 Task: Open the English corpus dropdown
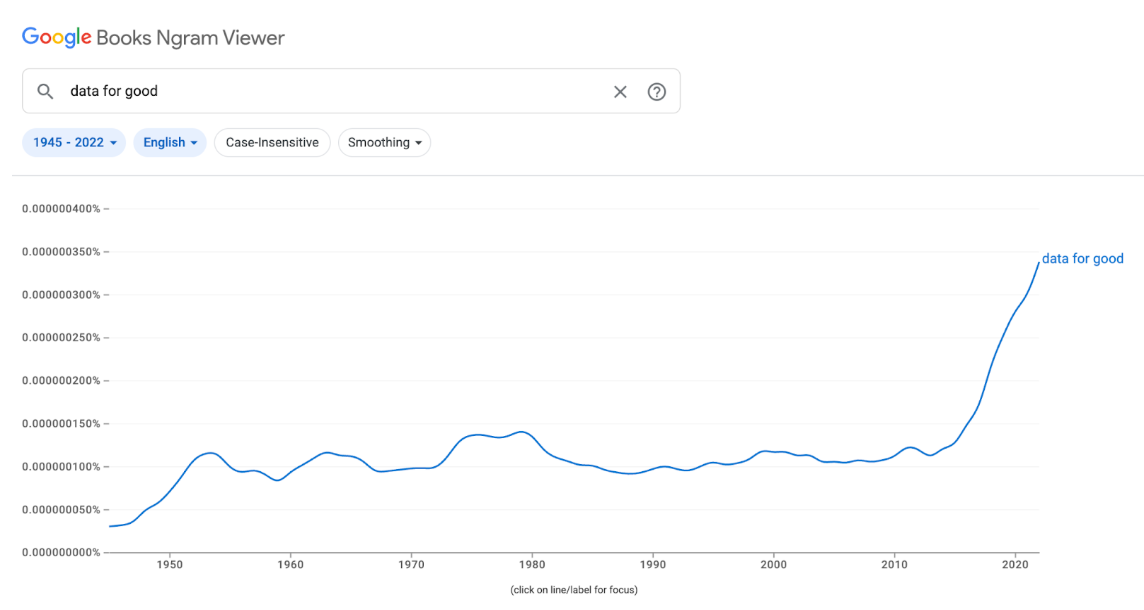click(x=170, y=142)
